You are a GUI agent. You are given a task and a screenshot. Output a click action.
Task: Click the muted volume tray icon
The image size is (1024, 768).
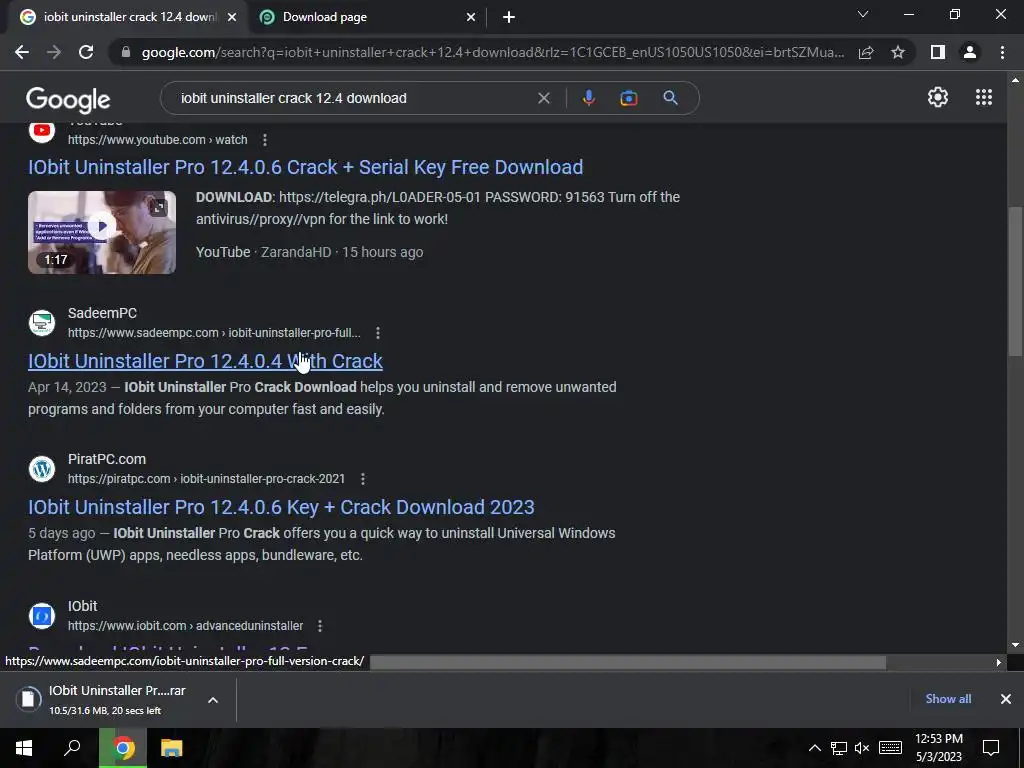point(862,748)
